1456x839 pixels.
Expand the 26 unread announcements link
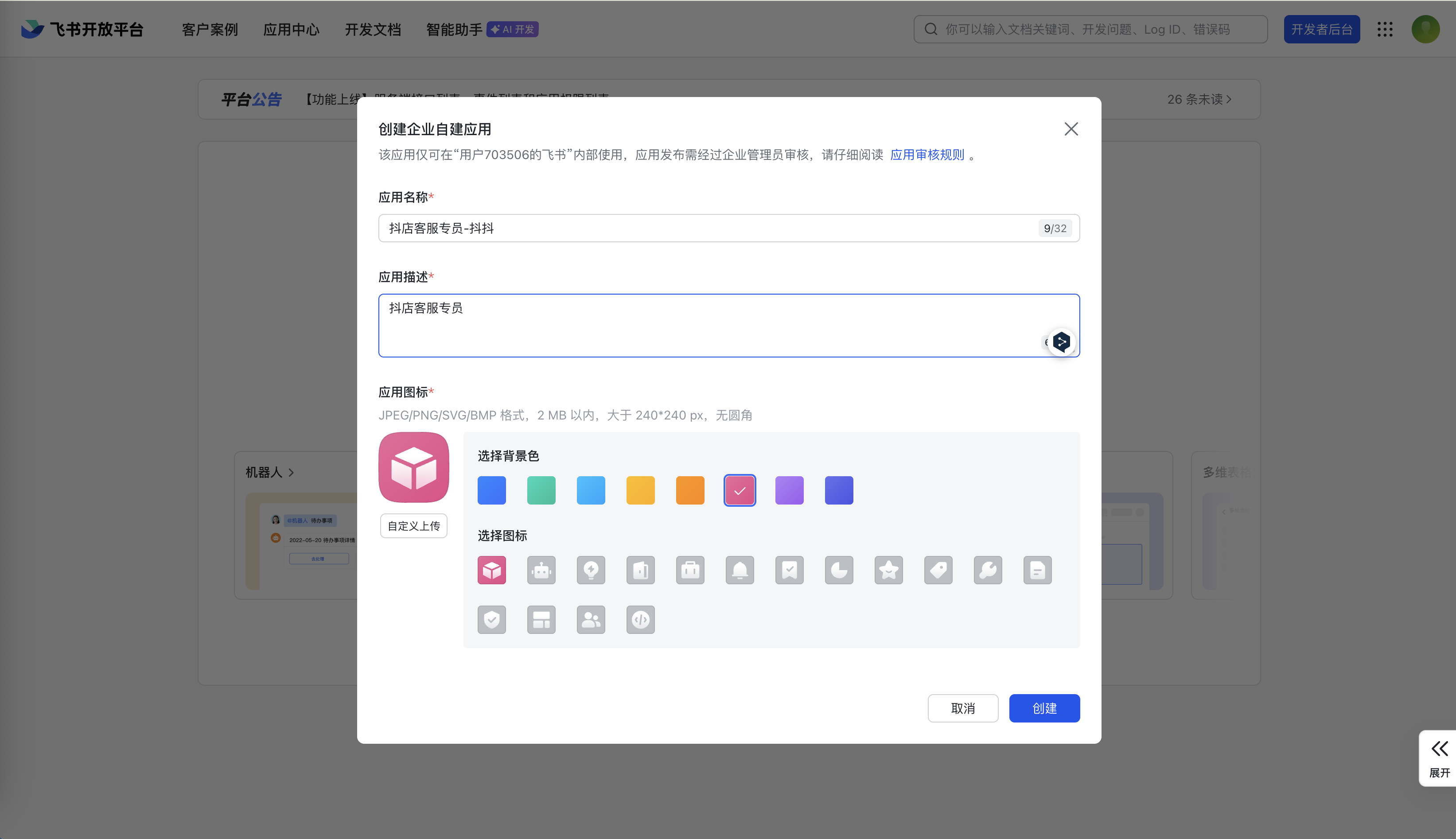pos(1199,99)
